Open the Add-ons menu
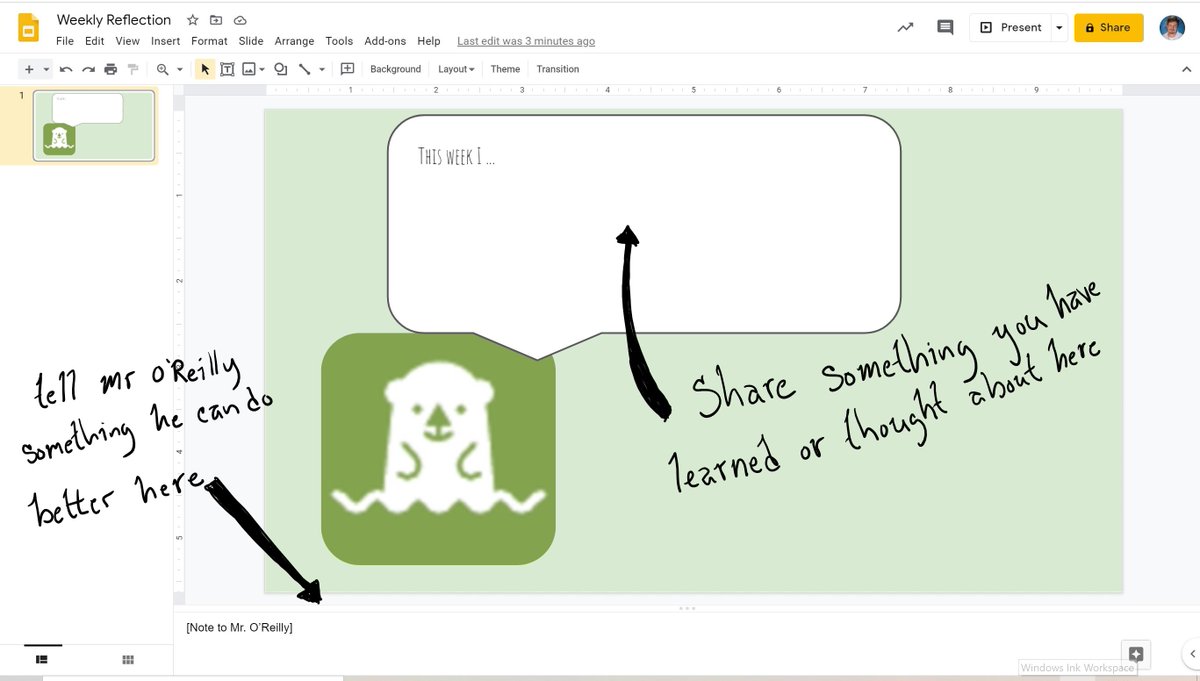Screen dimensions: 1200x681 [x=385, y=41]
